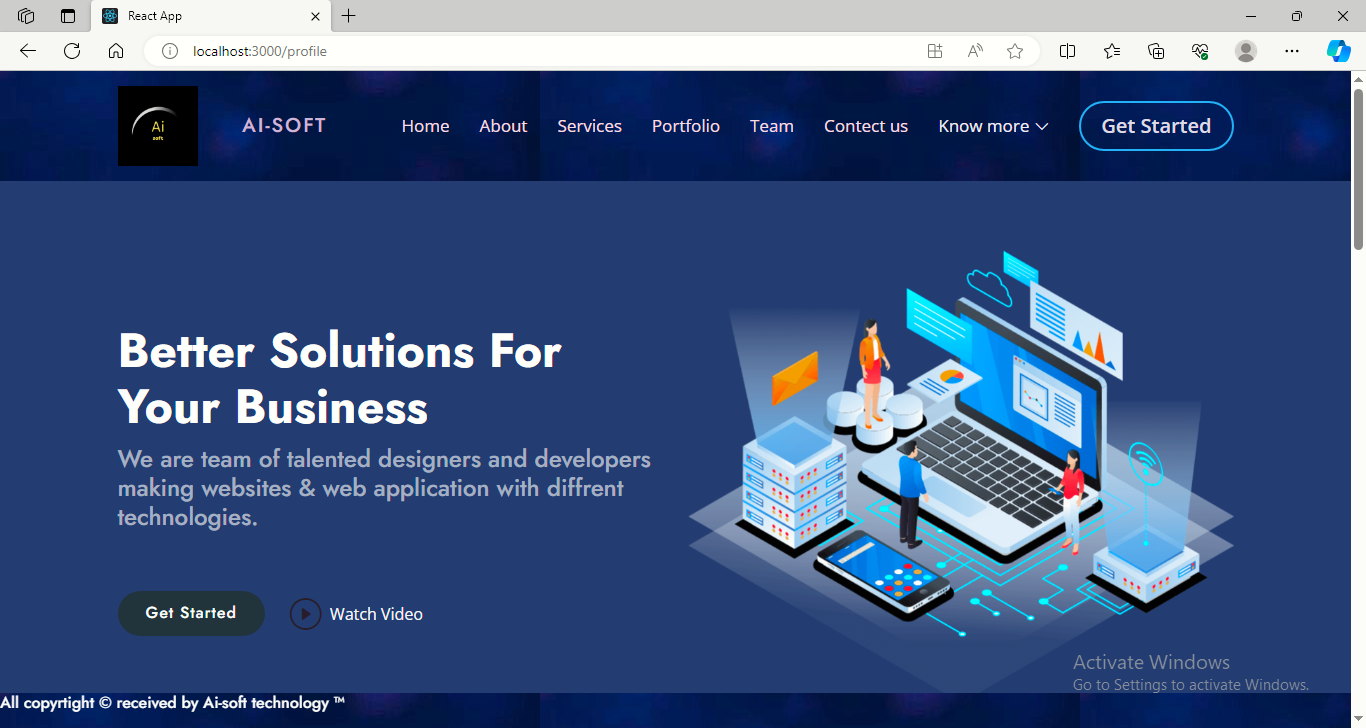Image resolution: width=1366 pixels, height=728 pixels.
Task: Open Edge Settings and more menu
Action: (1292, 51)
